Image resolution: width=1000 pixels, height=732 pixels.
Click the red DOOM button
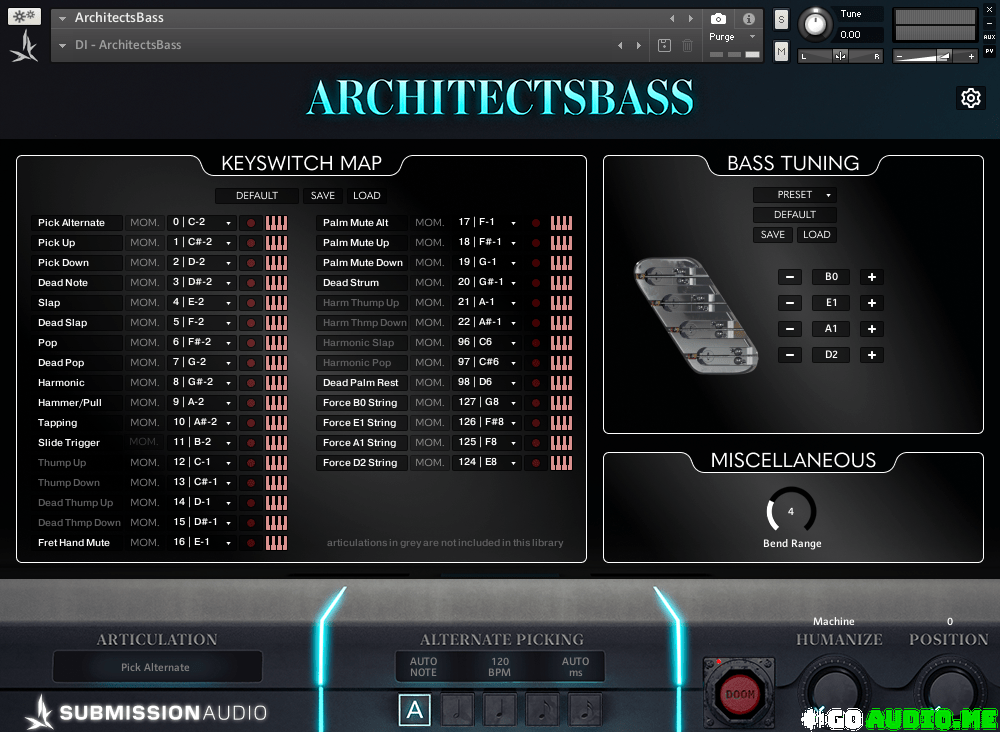[x=739, y=694]
